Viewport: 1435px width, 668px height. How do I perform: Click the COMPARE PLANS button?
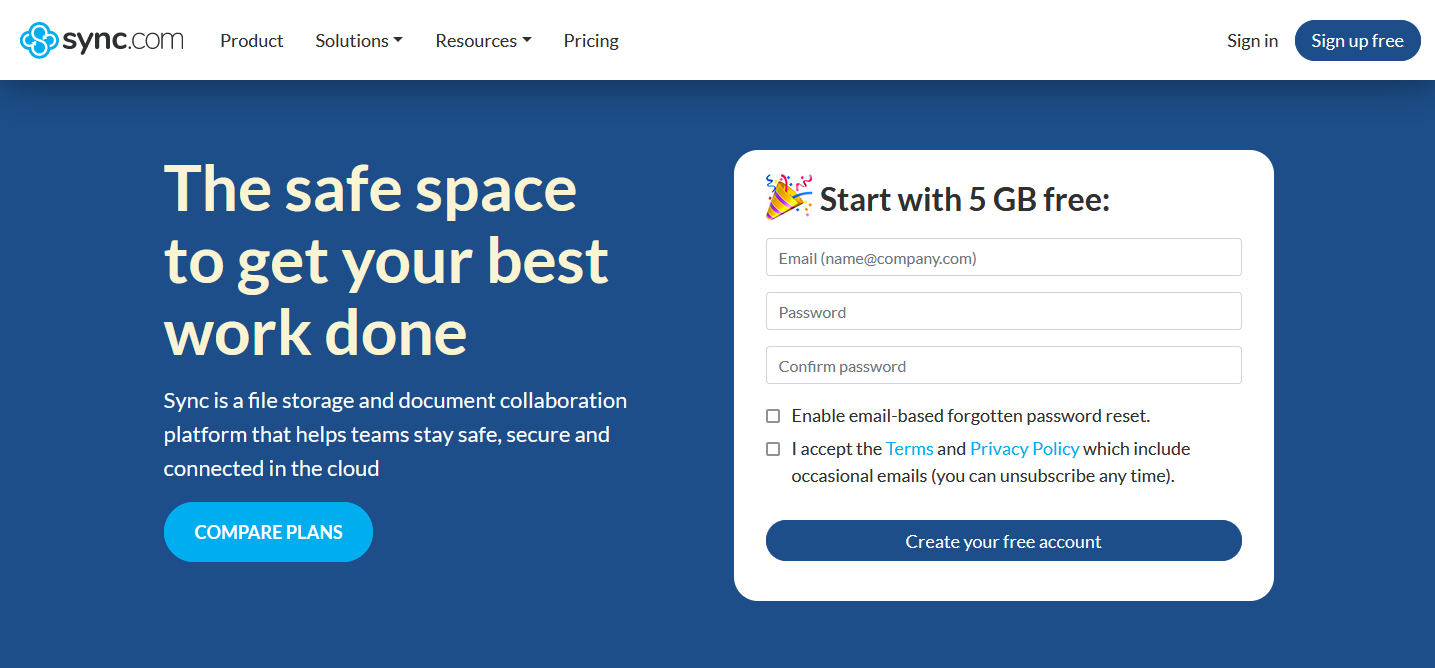[x=268, y=532]
